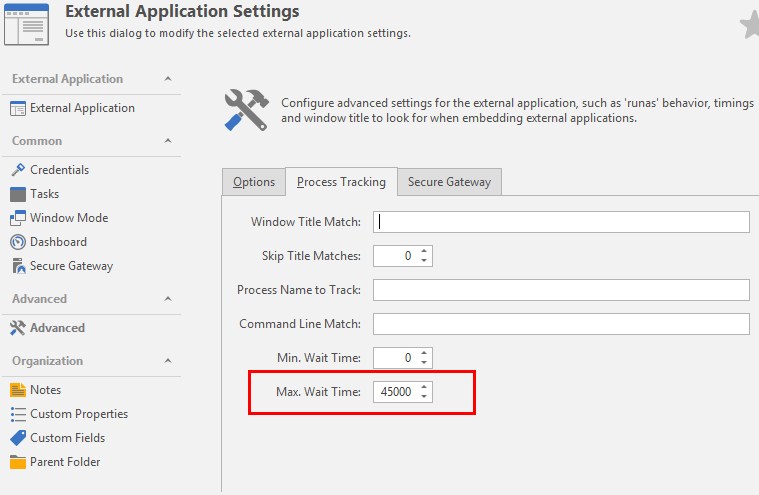Screen dimensions: 759x495
Task: Open Credentials key icon in sidebar
Action: point(18,170)
